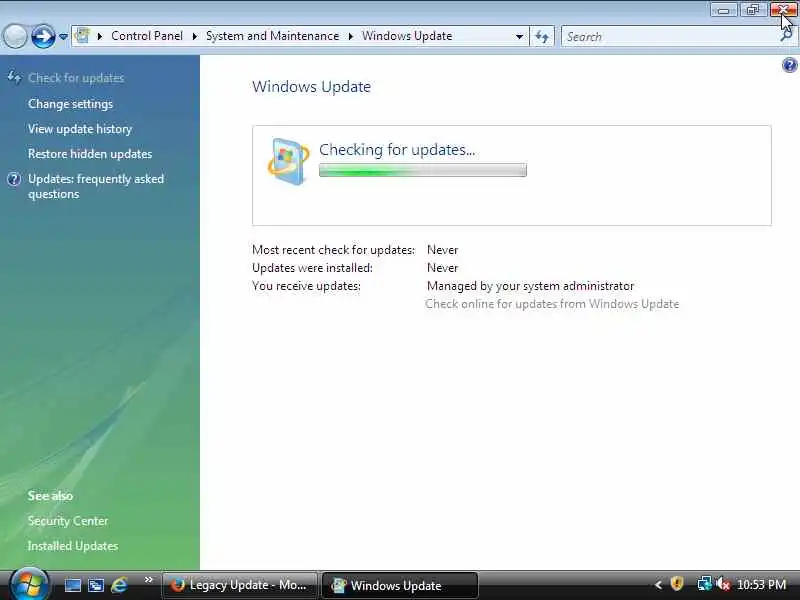The image size is (800, 600).
Task: Select System and Maintenance breadcrumb
Action: pyautogui.click(x=272, y=36)
